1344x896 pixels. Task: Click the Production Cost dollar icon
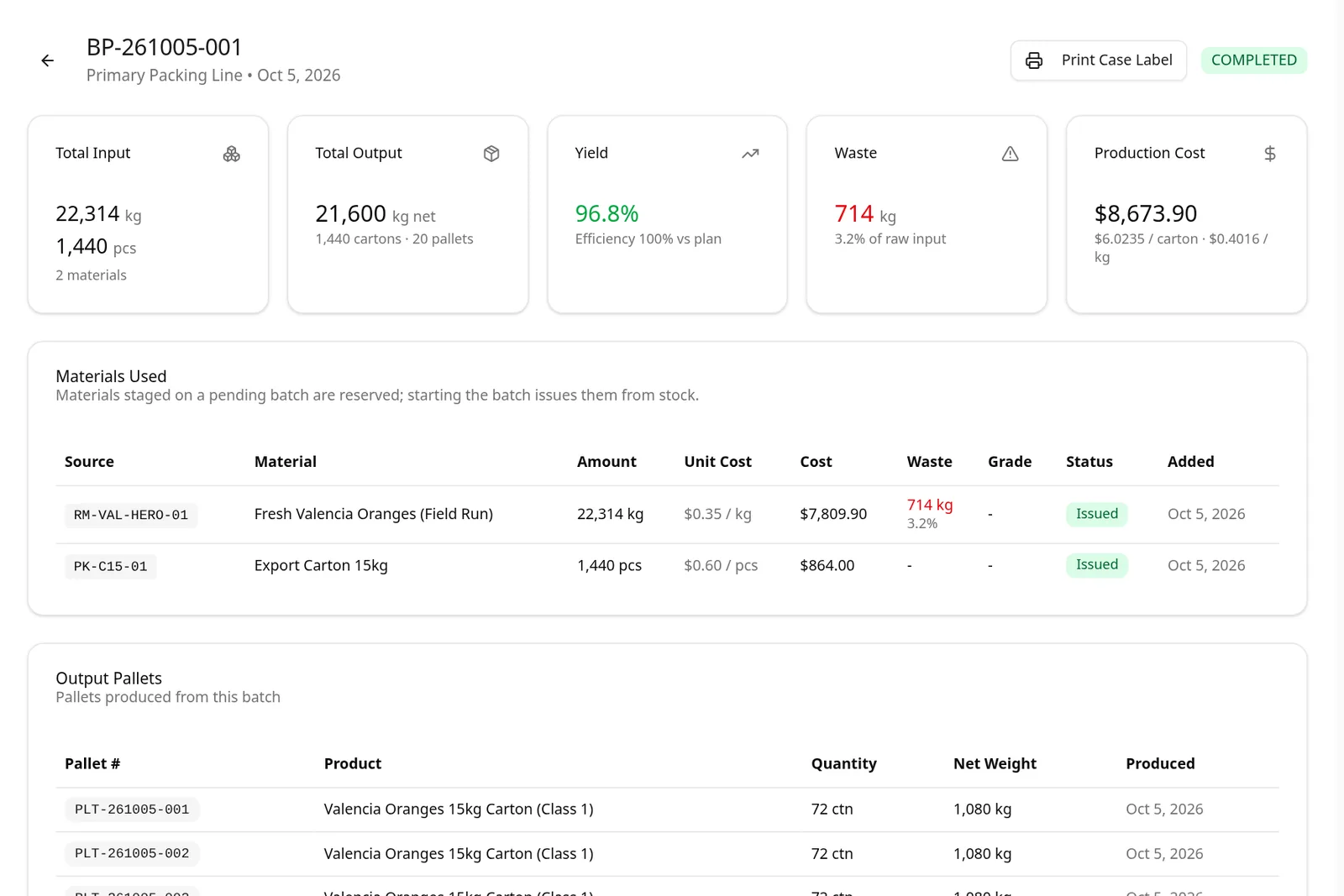[x=1269, y=154]
